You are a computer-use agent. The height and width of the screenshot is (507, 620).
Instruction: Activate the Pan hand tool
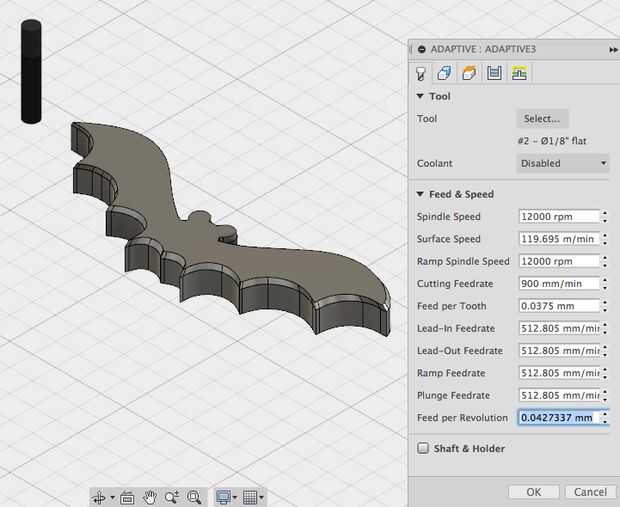click(150, 497)
